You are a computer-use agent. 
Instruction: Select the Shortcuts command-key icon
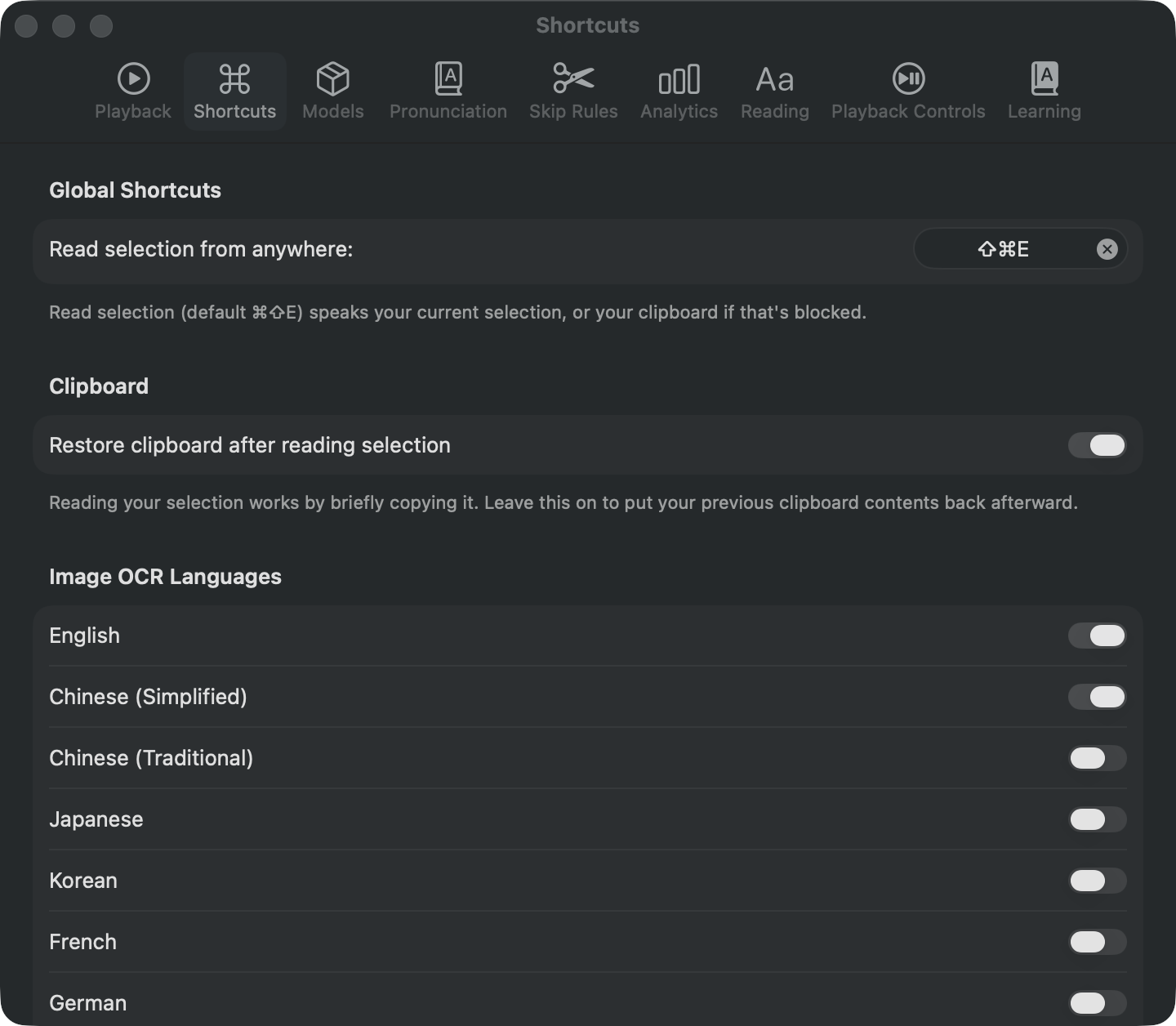pos(235,79)
